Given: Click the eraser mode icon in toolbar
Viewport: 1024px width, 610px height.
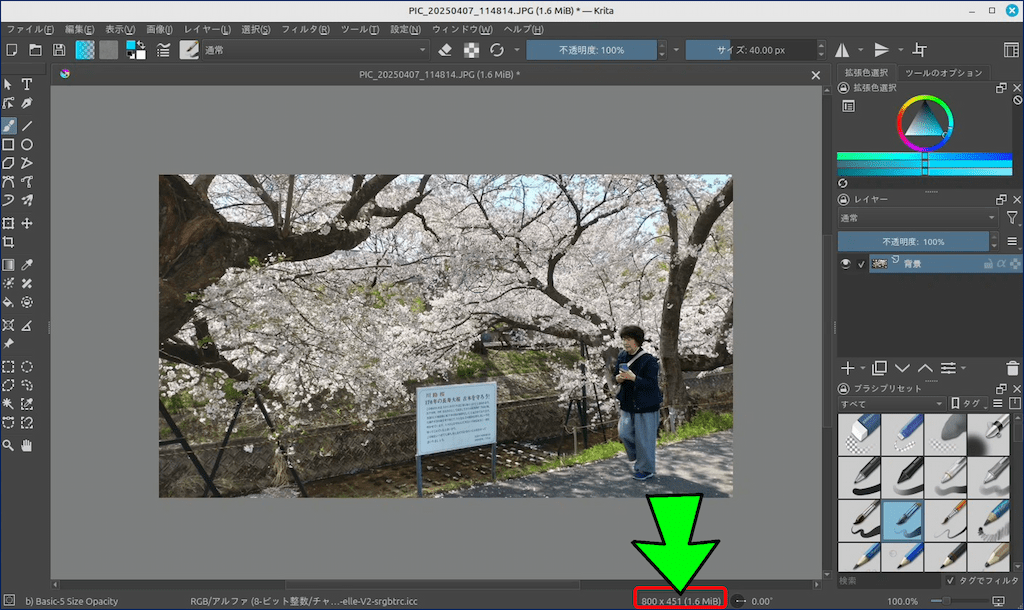Looking at the screenshot, I should 446,50.
